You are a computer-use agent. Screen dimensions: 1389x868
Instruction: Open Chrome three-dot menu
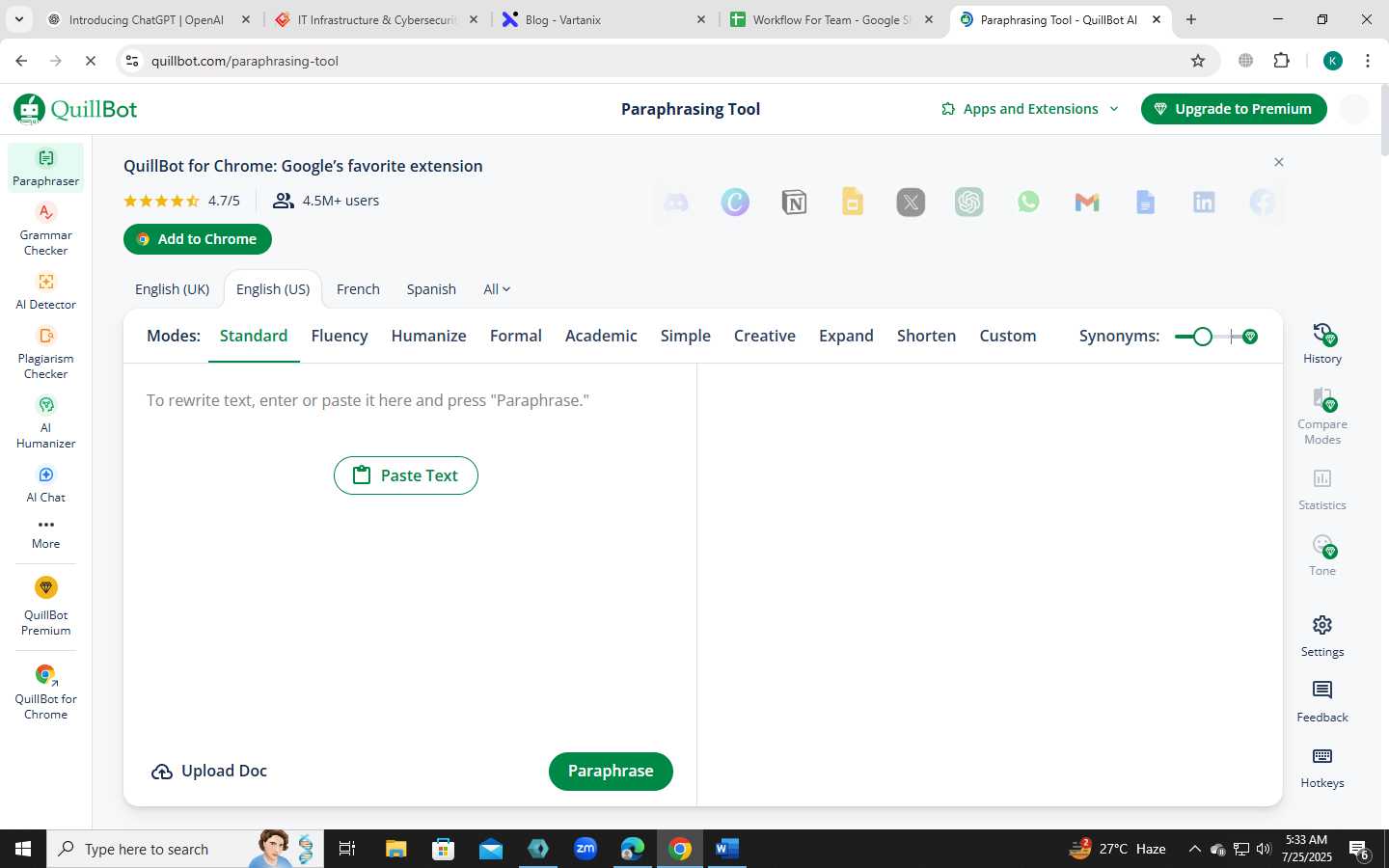1368,61
